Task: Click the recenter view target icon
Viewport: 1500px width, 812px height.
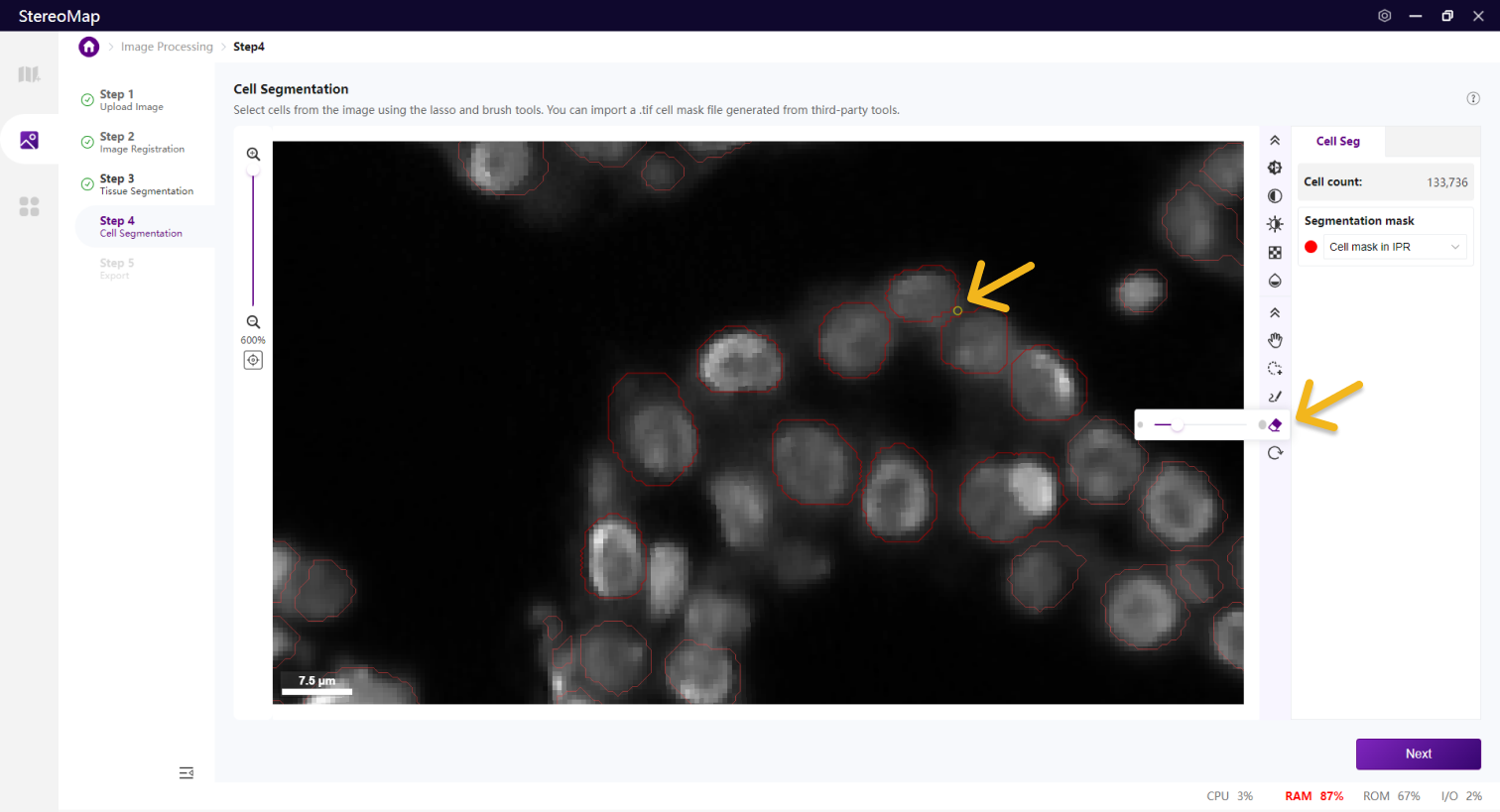Action: pyautogui.click(x=253, y=361)
